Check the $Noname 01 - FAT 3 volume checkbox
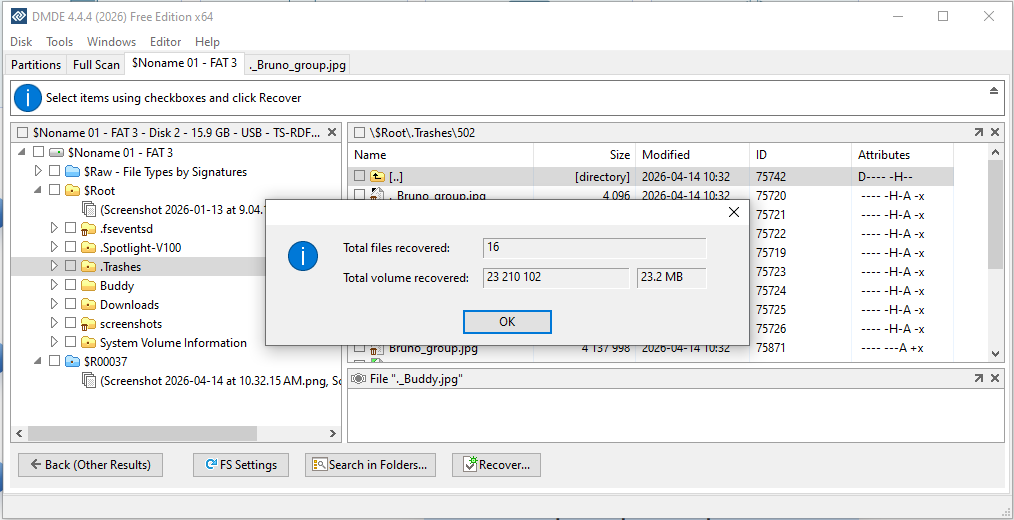 coord(38,153)
